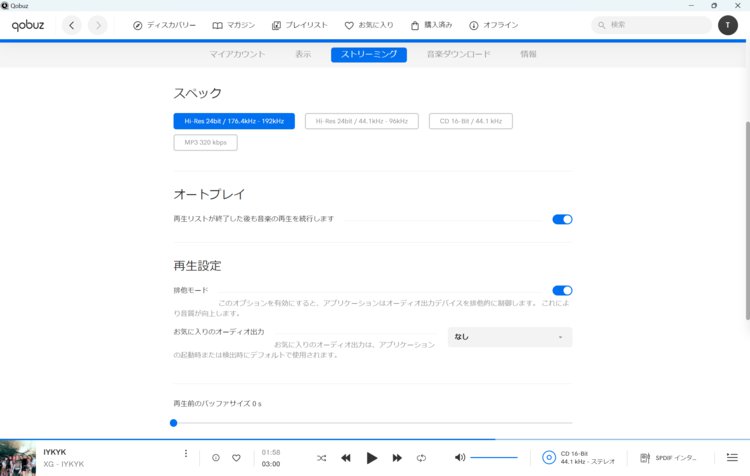Switch to the マイアカウント tab

pyautogui.click(x=237, y=54)
